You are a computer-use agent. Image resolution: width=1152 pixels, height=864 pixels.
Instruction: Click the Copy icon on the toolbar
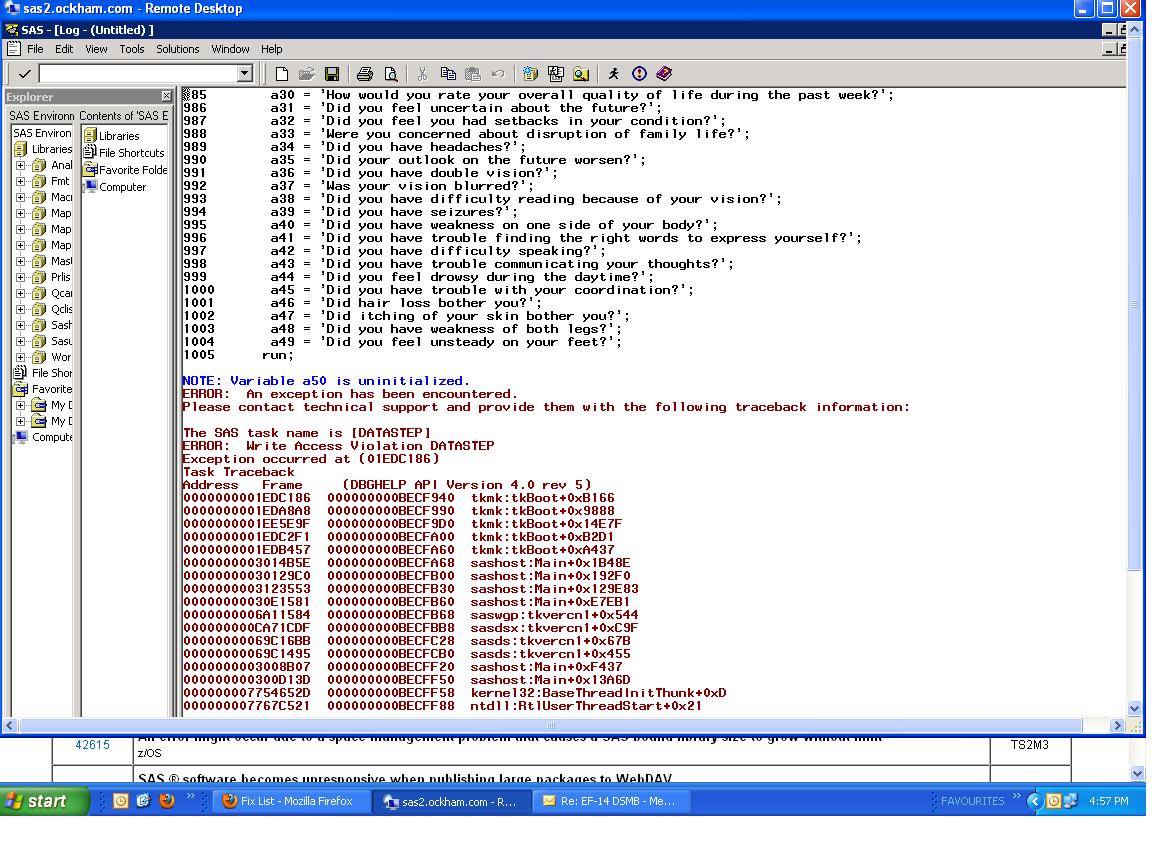click(450, 73)
